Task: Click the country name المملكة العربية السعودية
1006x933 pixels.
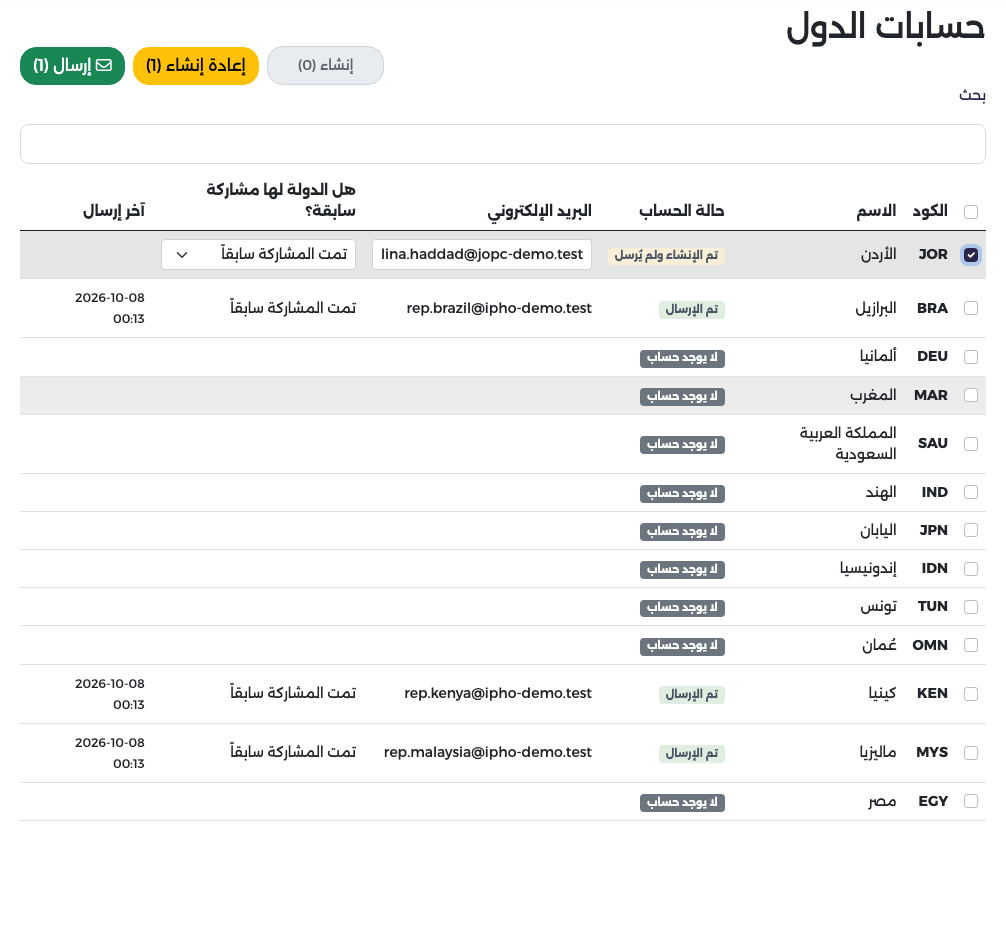Action: click(x=848, y=443)
